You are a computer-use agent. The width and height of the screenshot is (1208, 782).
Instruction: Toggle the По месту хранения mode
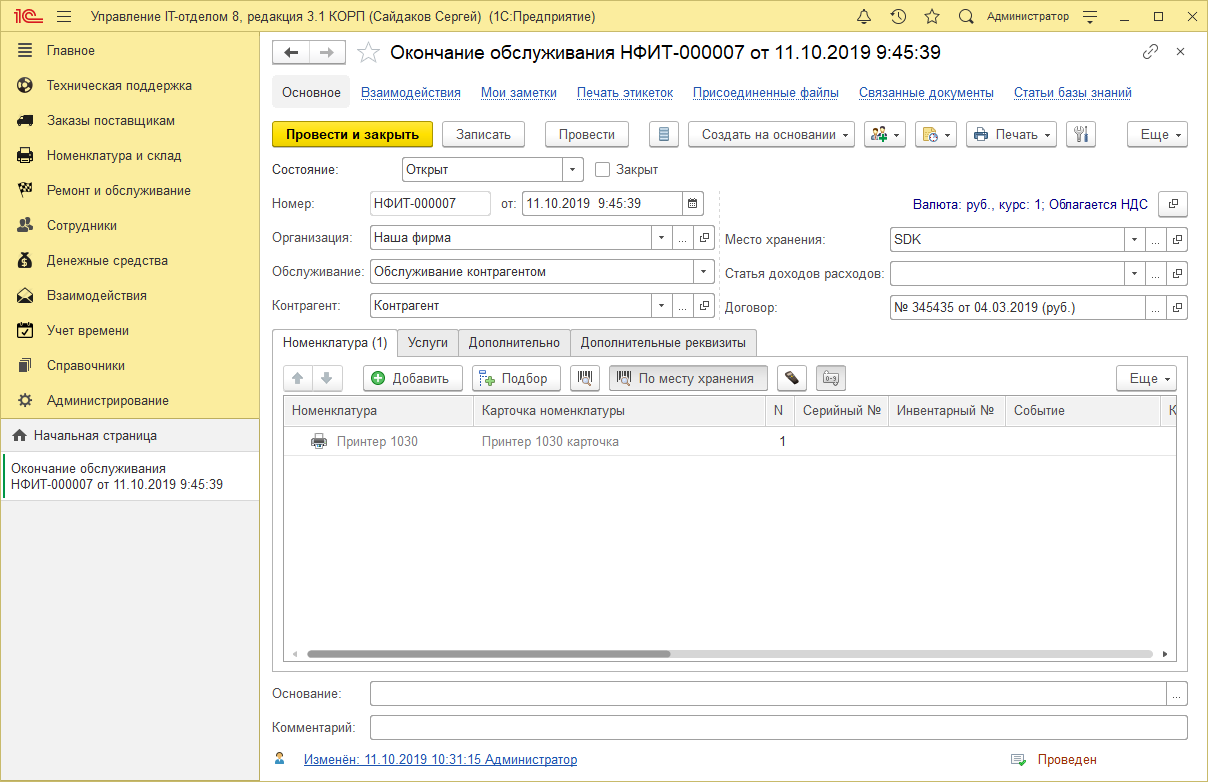click(x=688, y=378)
